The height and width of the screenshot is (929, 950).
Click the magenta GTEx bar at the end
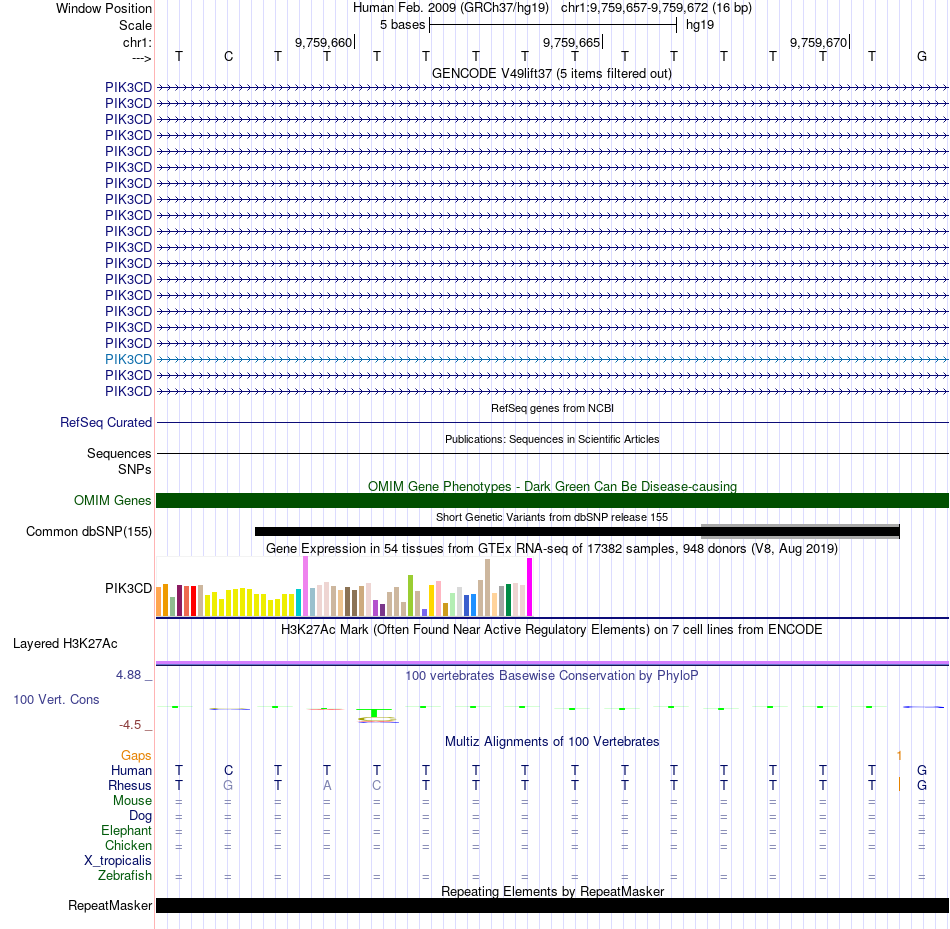pos(530,587)
